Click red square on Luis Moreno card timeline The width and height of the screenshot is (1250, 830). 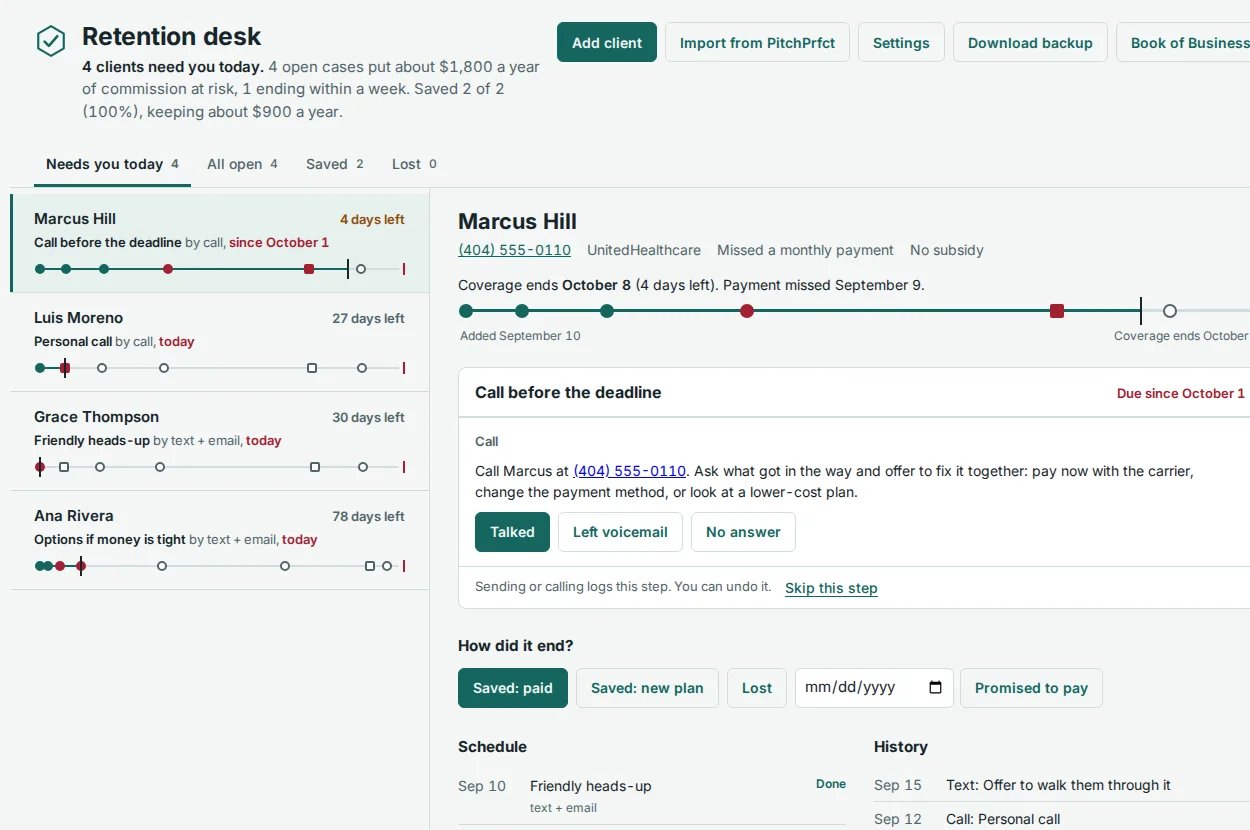[65, 368]
